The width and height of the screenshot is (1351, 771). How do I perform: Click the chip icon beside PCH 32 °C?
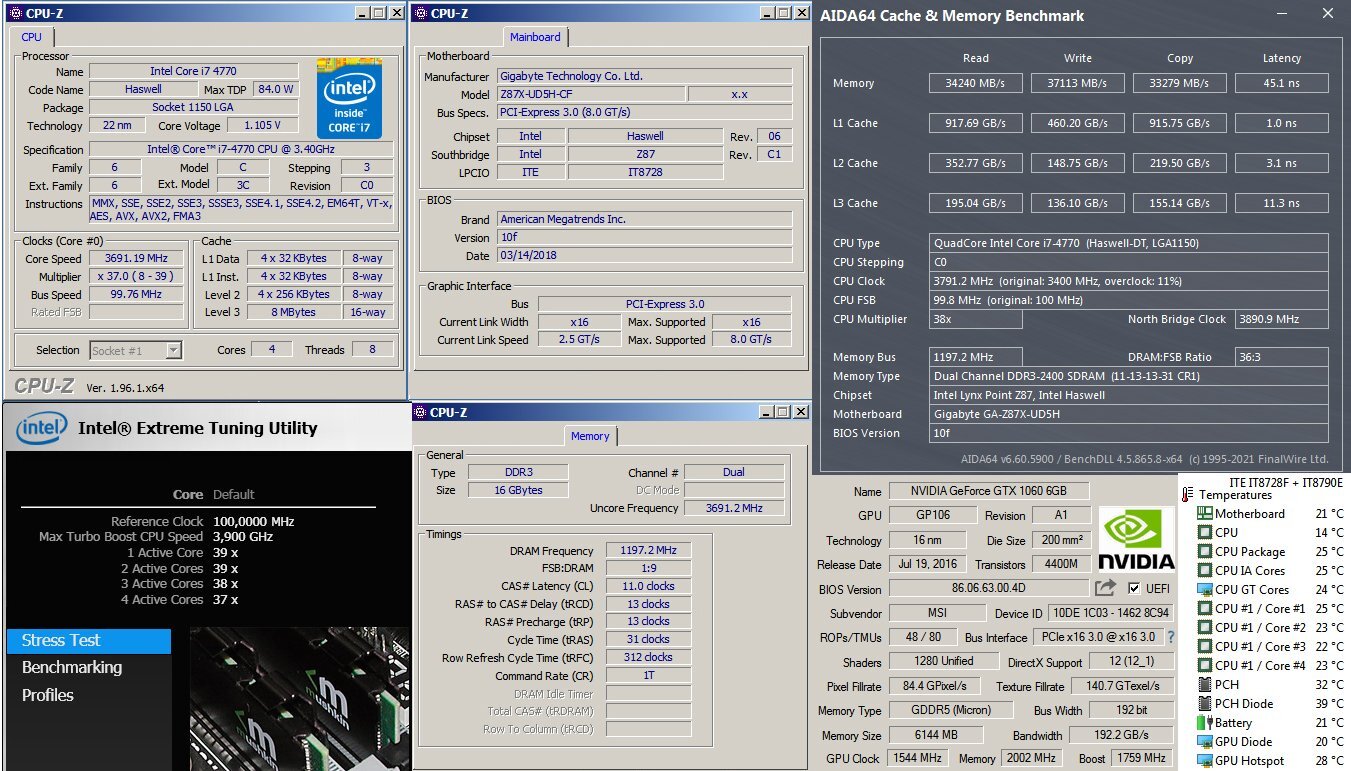[x=1205, y=685]
